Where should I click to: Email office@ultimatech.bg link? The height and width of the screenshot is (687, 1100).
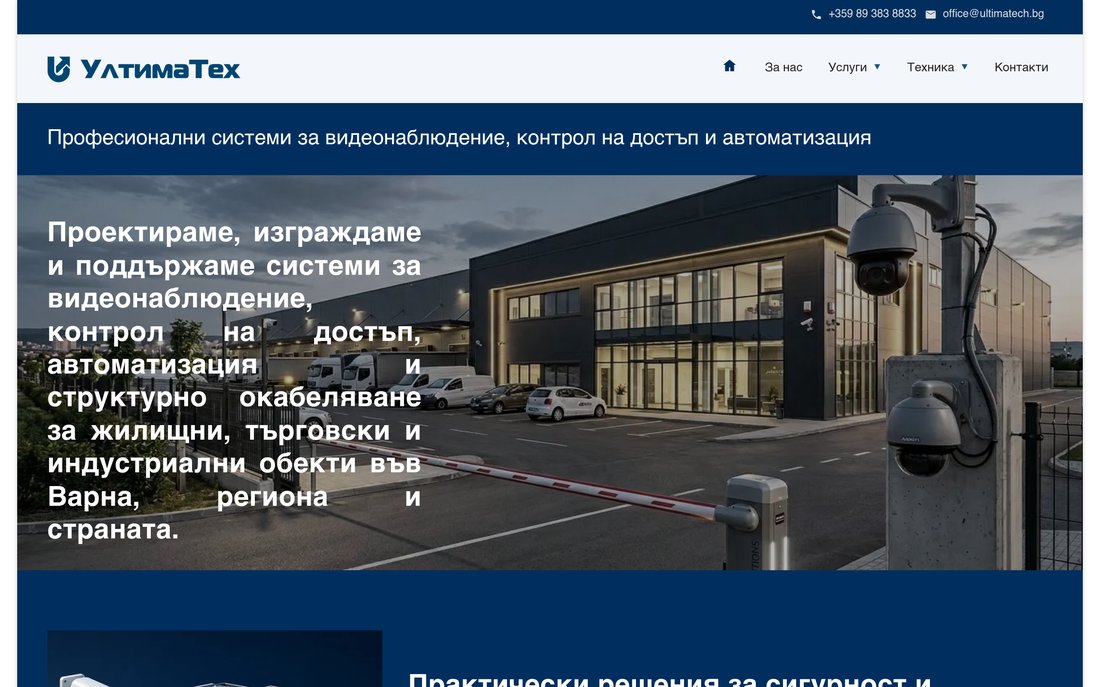coord(993,13)
